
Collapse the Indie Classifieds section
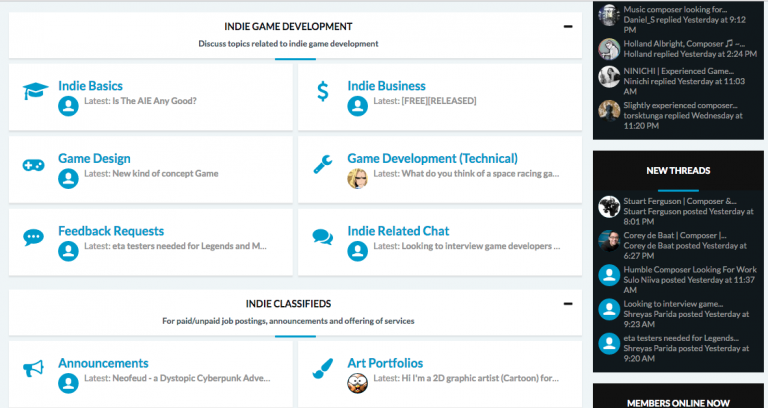[x=567, y=303]
